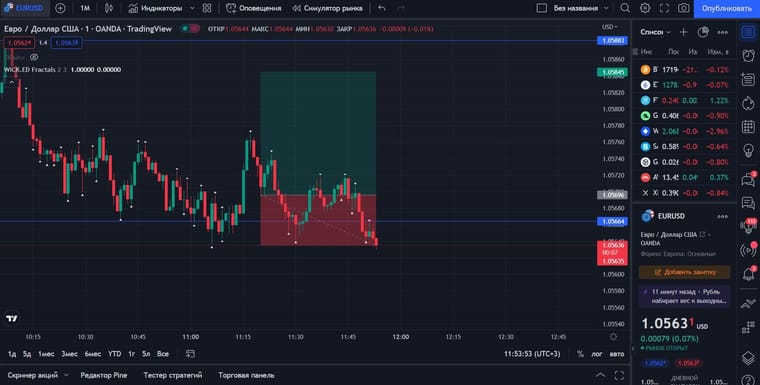Open EURUSD details more options menu
Image resolution: width=760 pixels, height=385 pixels.
[x=722, y=216]
